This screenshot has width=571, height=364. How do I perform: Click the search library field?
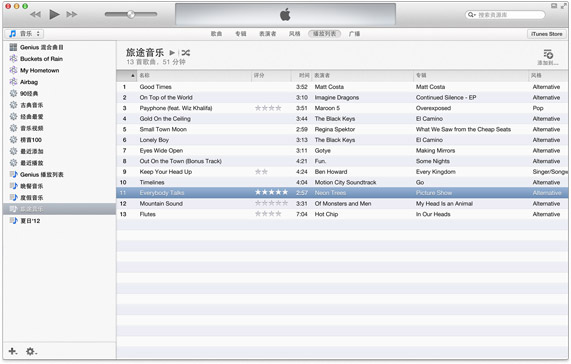click(x=505, y=15)
